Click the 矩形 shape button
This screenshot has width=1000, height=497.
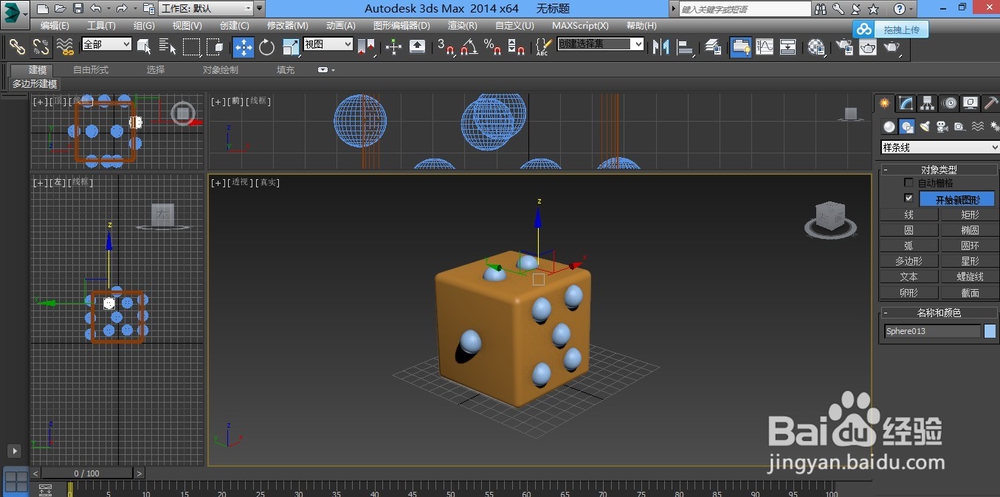point(969,214)
